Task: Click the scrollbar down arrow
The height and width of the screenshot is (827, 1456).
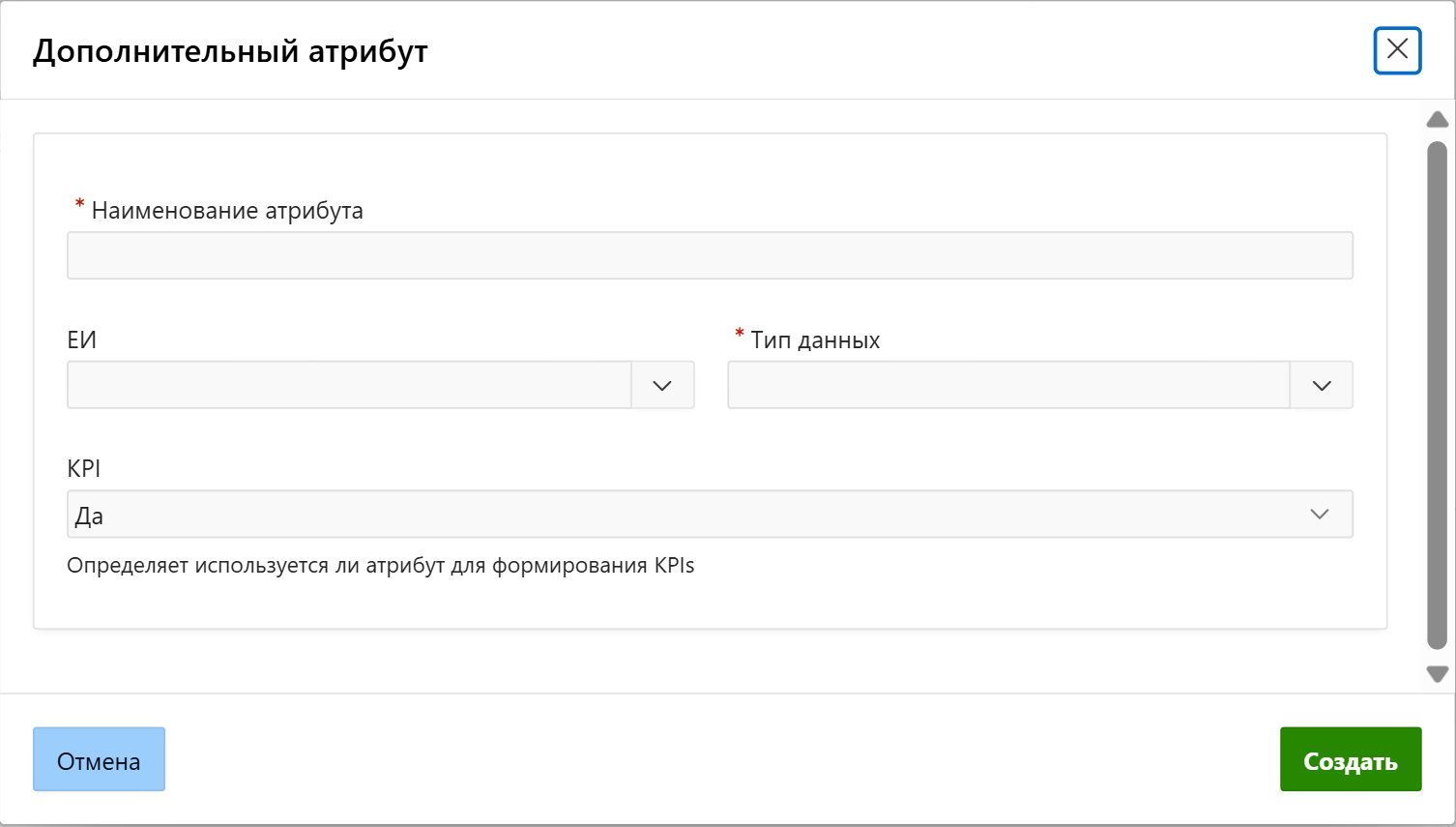Action: (1438, 673)
